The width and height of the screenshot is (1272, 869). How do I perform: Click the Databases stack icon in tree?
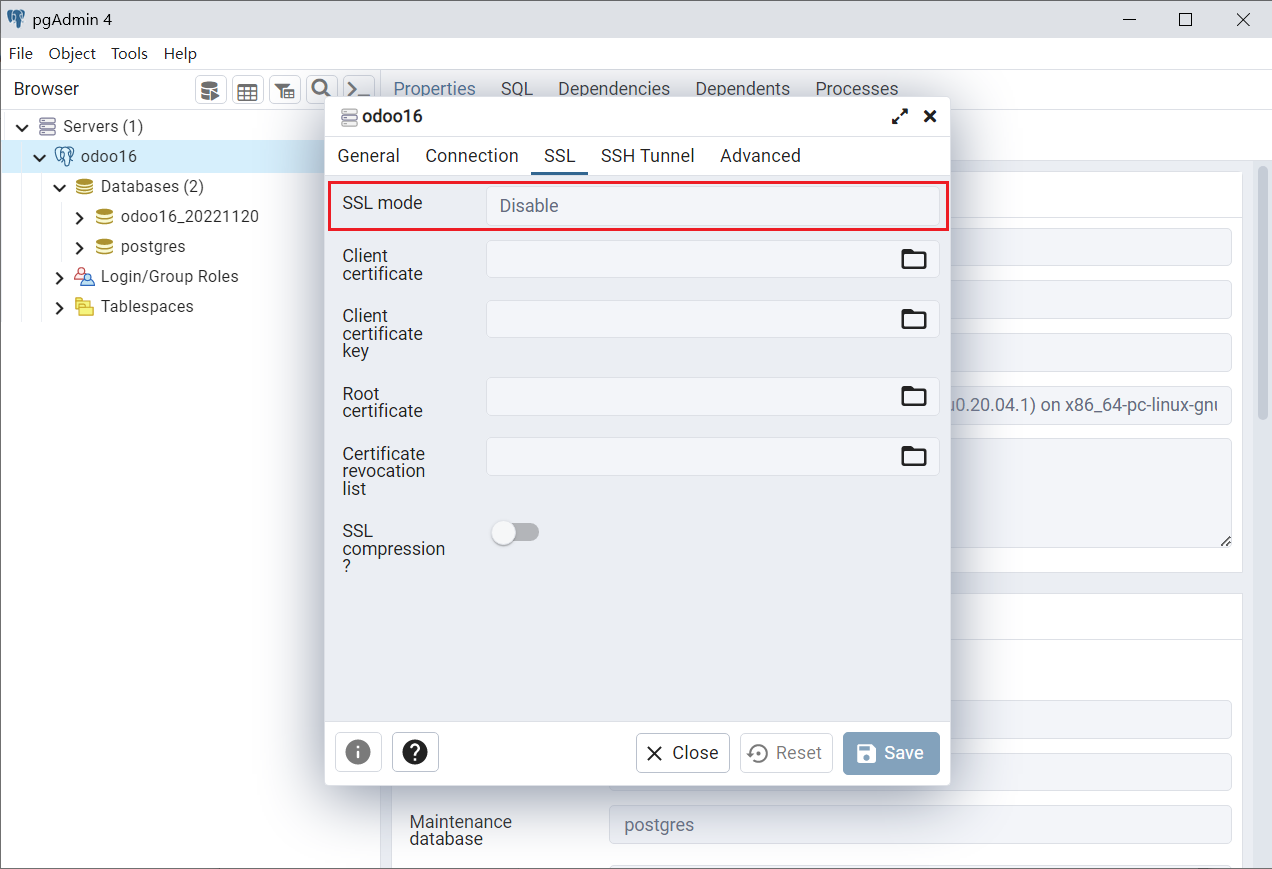pyautogui.click(x=84, y=186)
